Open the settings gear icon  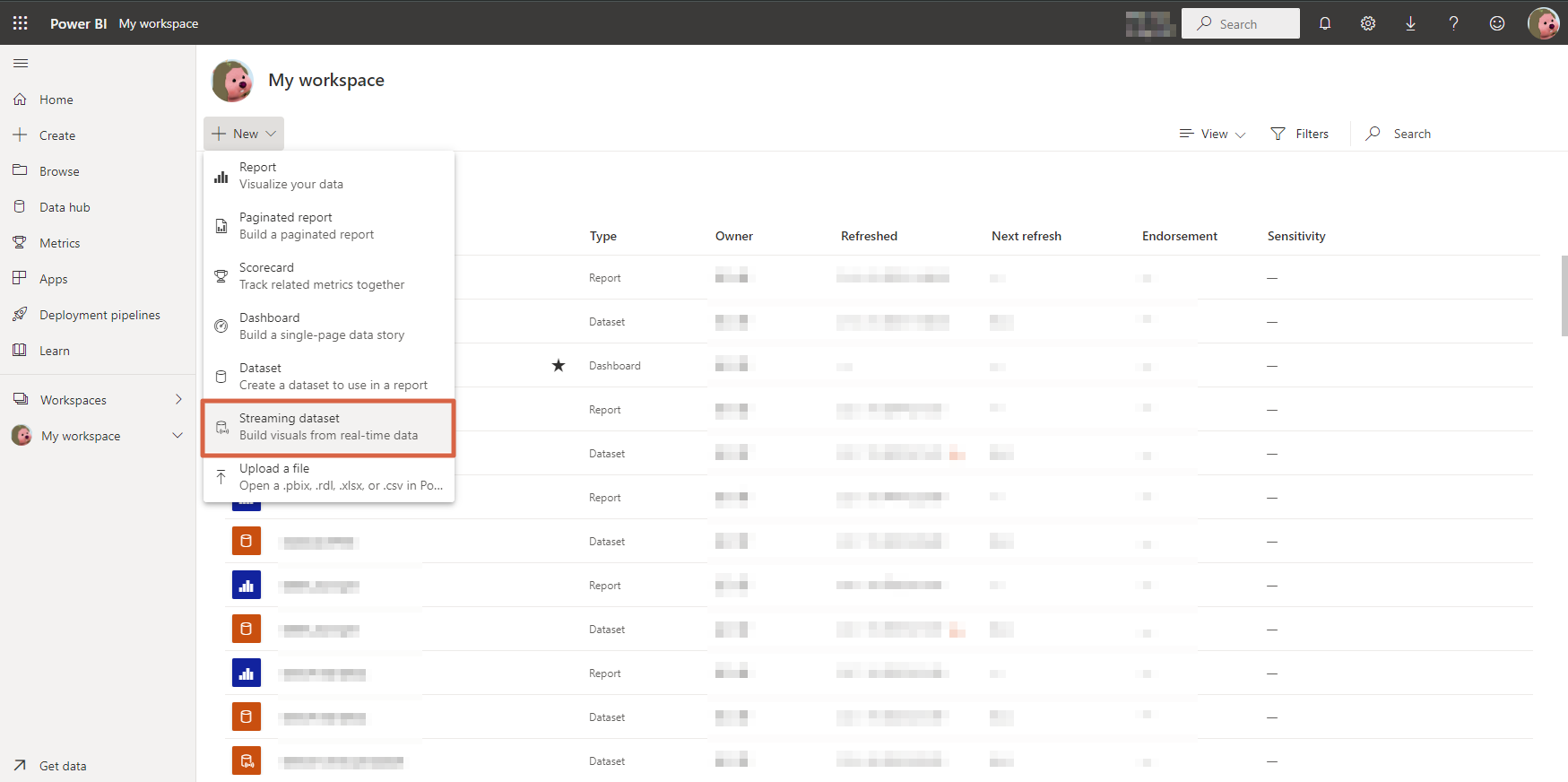coord(1368,23)
